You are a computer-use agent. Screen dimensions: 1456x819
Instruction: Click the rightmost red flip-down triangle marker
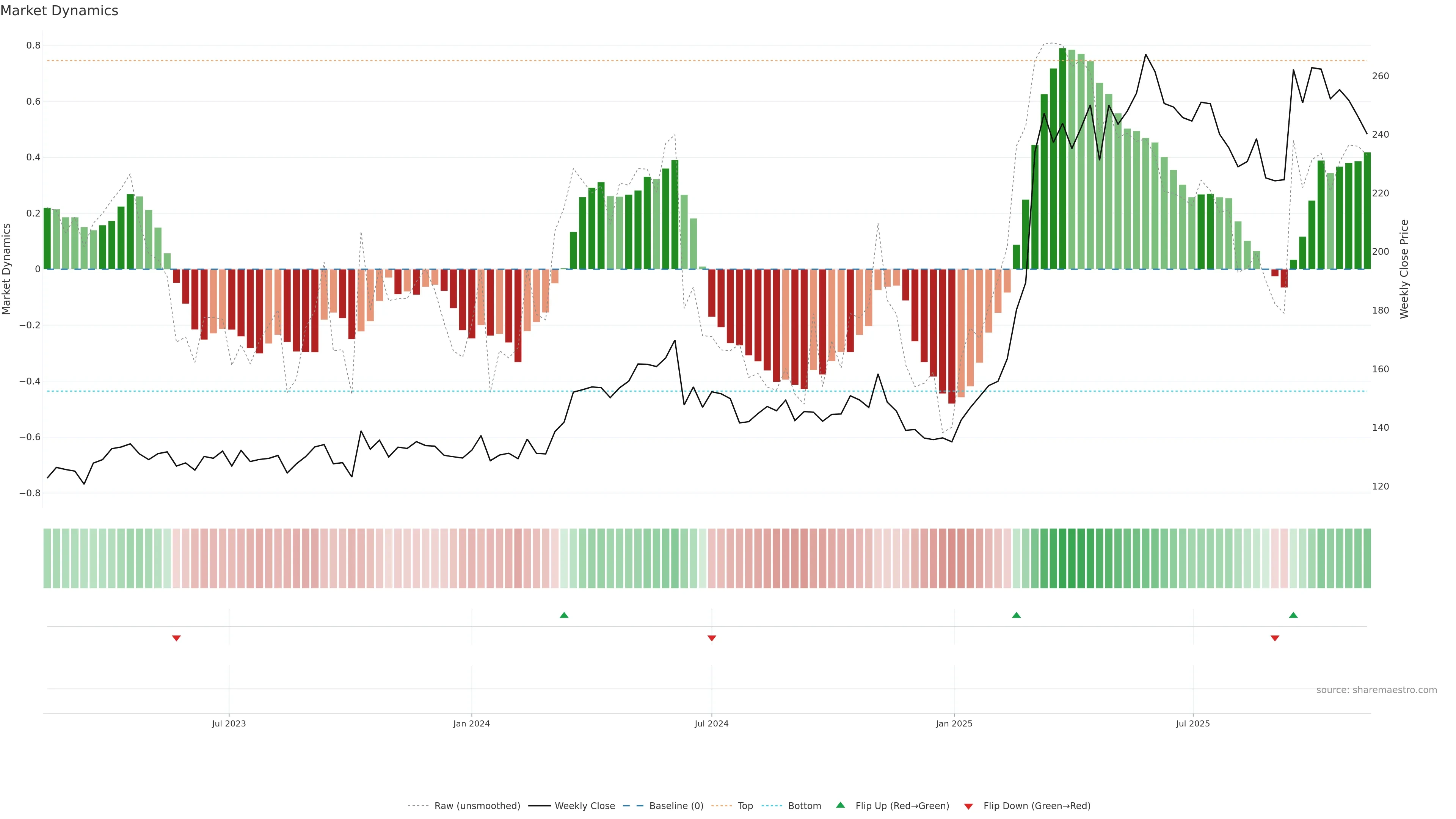tap(1274, 638)
